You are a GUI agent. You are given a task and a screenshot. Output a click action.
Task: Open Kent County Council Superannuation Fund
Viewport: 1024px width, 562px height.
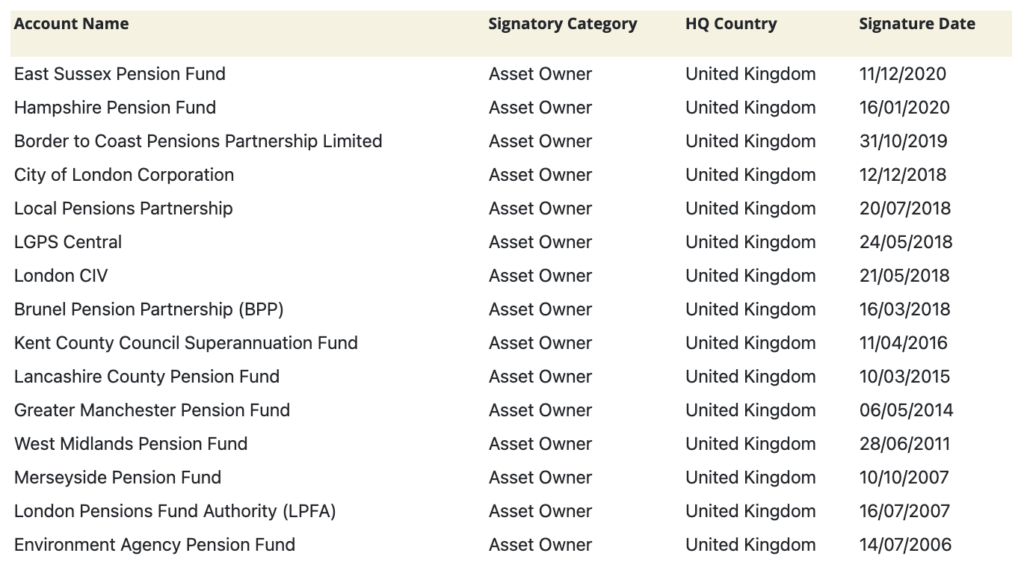(x=186, y=343)
